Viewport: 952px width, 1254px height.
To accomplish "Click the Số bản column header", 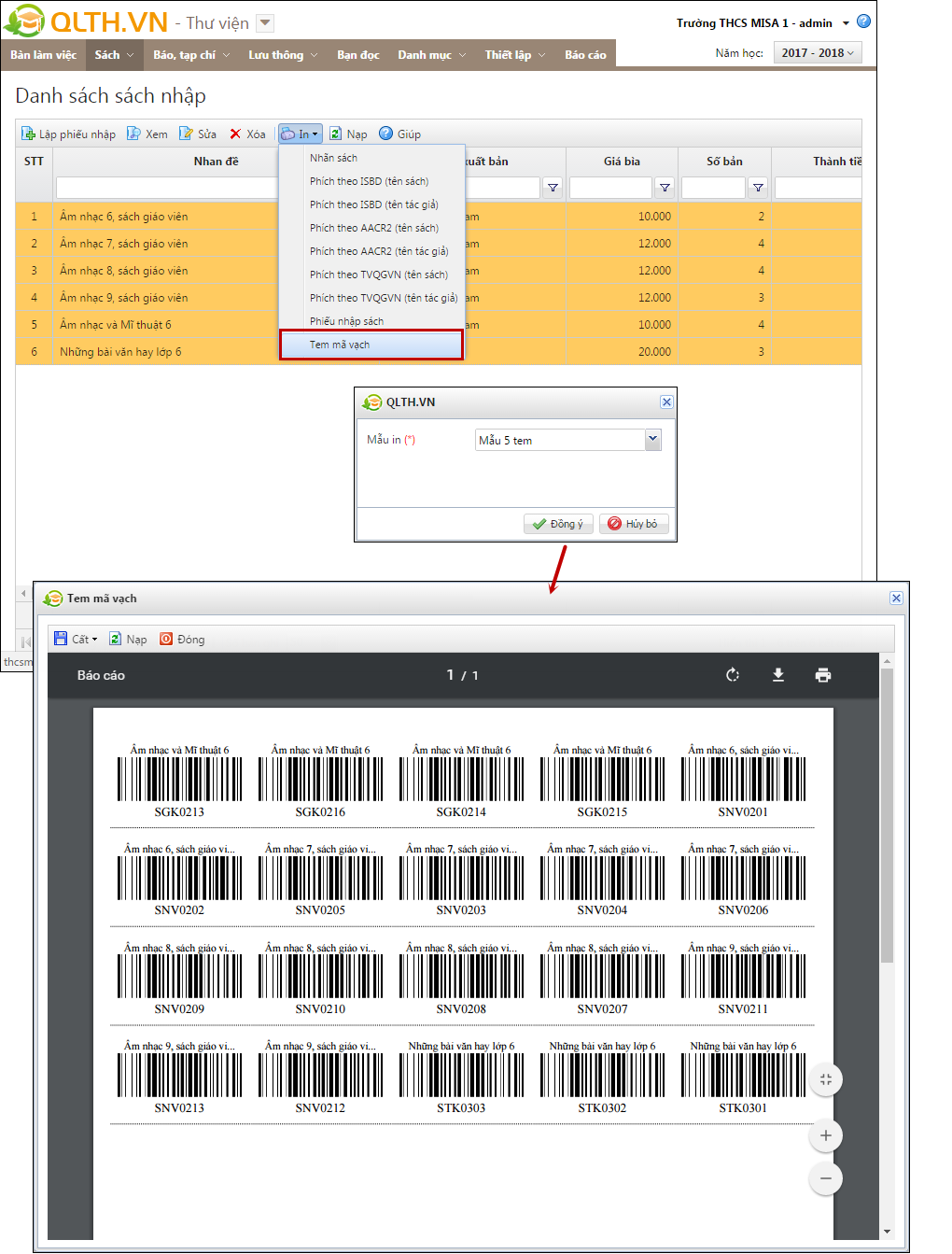I will (x=724, y=161).
